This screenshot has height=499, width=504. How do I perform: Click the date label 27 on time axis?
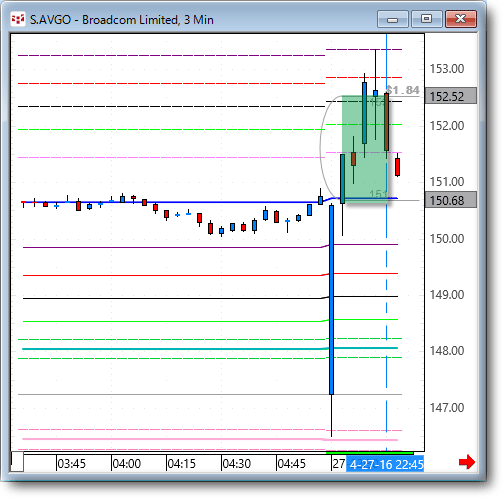[x=339, y=464]
